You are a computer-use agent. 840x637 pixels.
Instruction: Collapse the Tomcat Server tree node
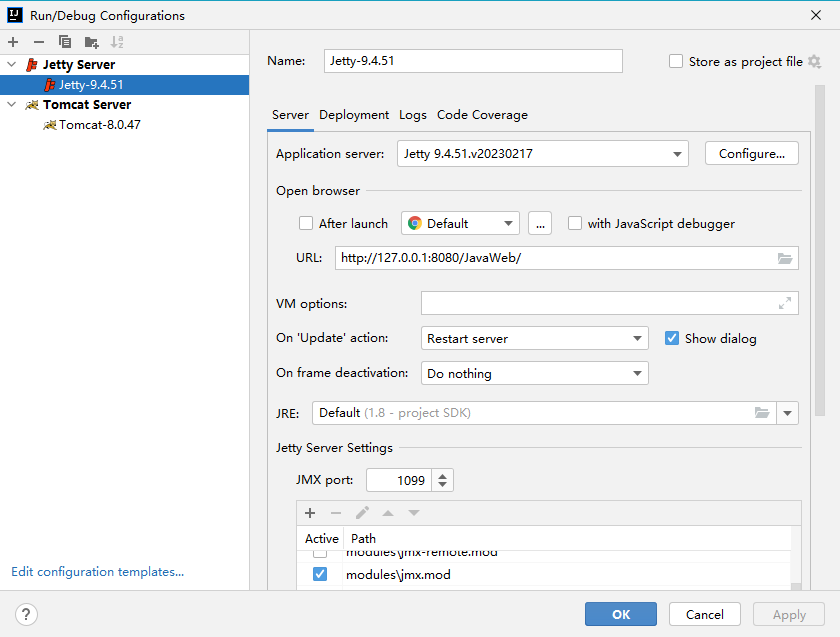click(x=12, y=104)
